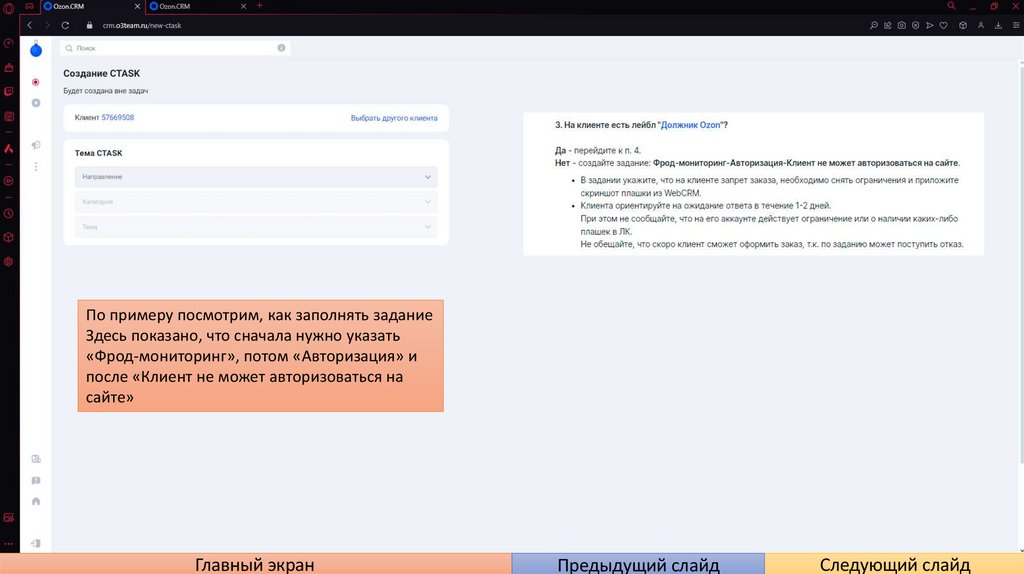1024x574 pixels.
Task: Click Выбрать другого клиента link
Action: click(x=394, y=118)
